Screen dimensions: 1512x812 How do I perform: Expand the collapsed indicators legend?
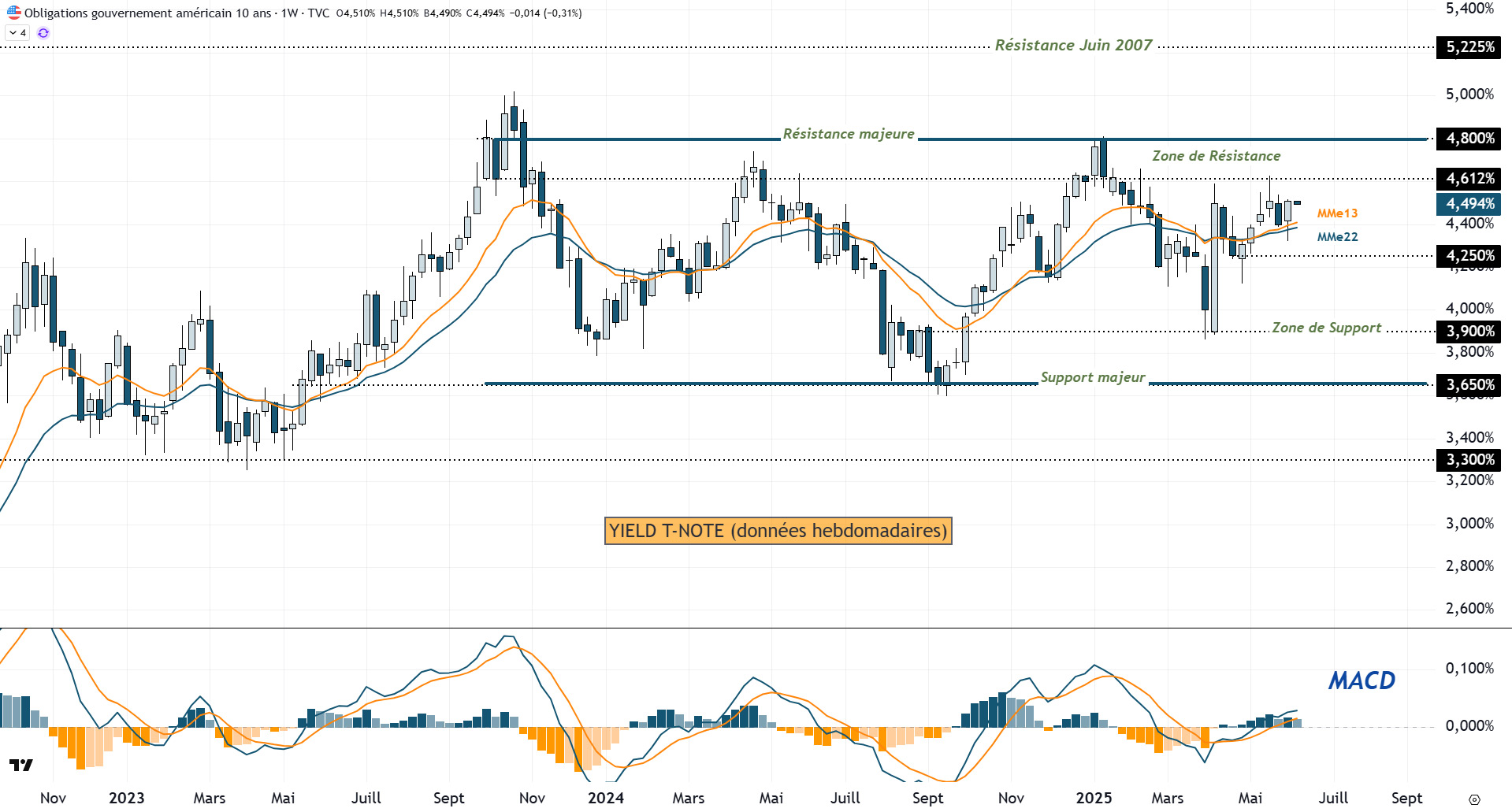click(17, 33)
